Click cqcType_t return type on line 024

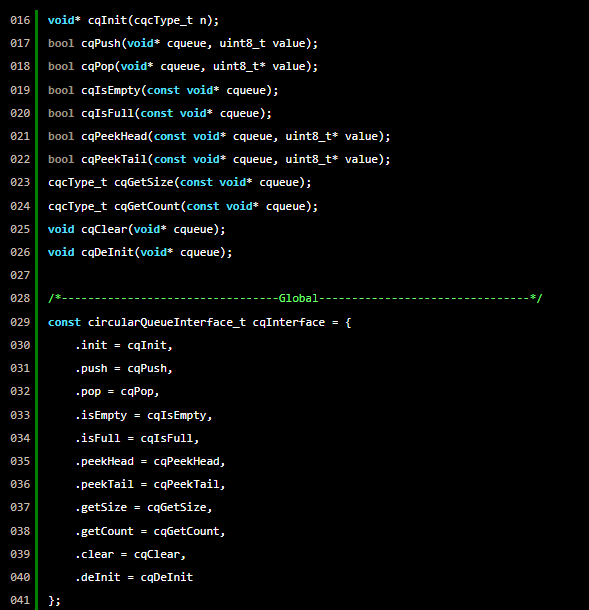click(x=77, y=207)
